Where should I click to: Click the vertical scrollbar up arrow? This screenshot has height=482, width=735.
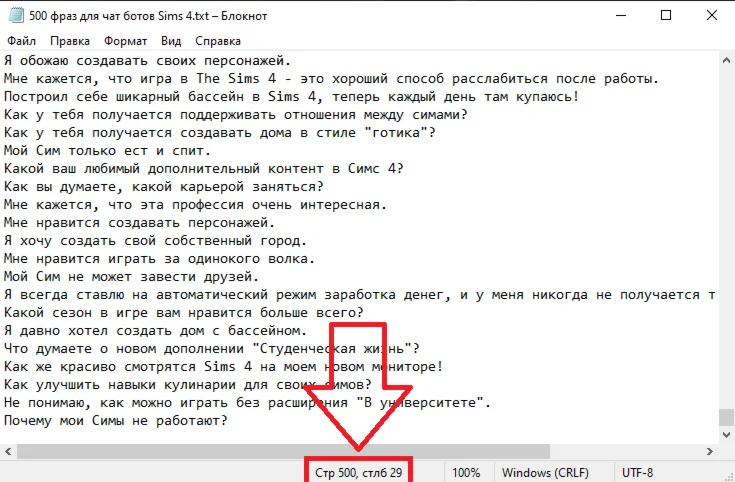click(x=726, y=60)
